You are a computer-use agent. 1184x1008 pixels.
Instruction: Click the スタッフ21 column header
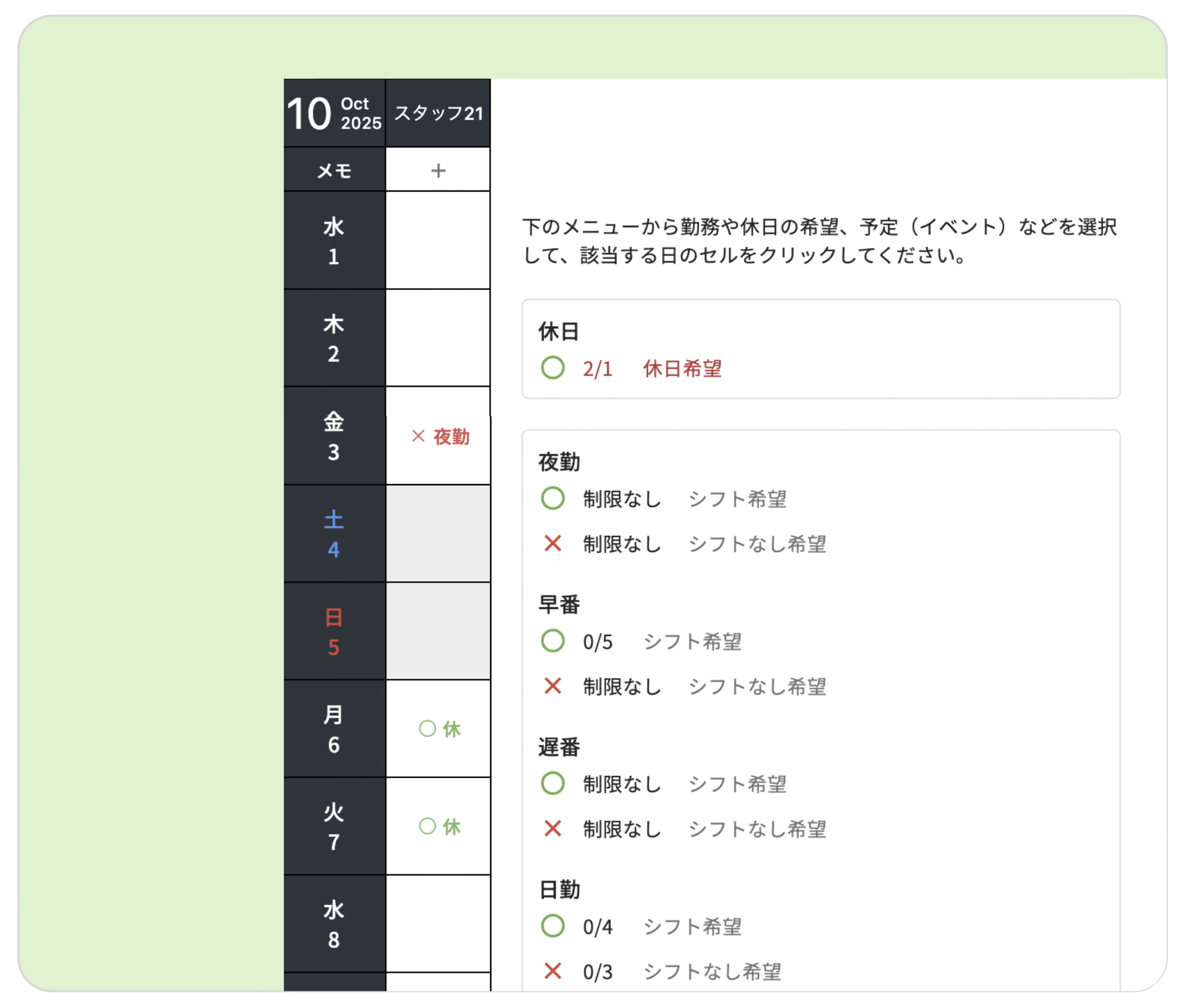(438, 112)
